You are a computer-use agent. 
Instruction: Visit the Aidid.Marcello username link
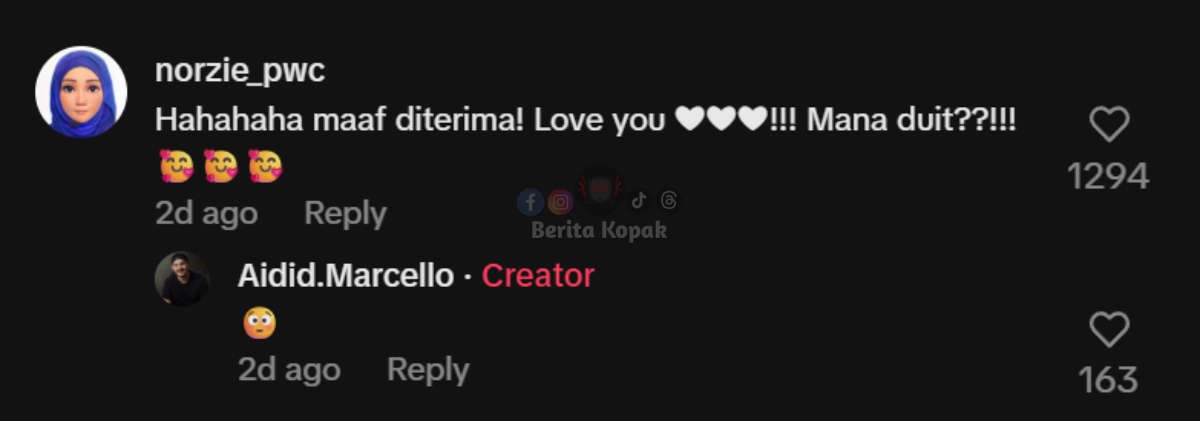pos(345,276)
